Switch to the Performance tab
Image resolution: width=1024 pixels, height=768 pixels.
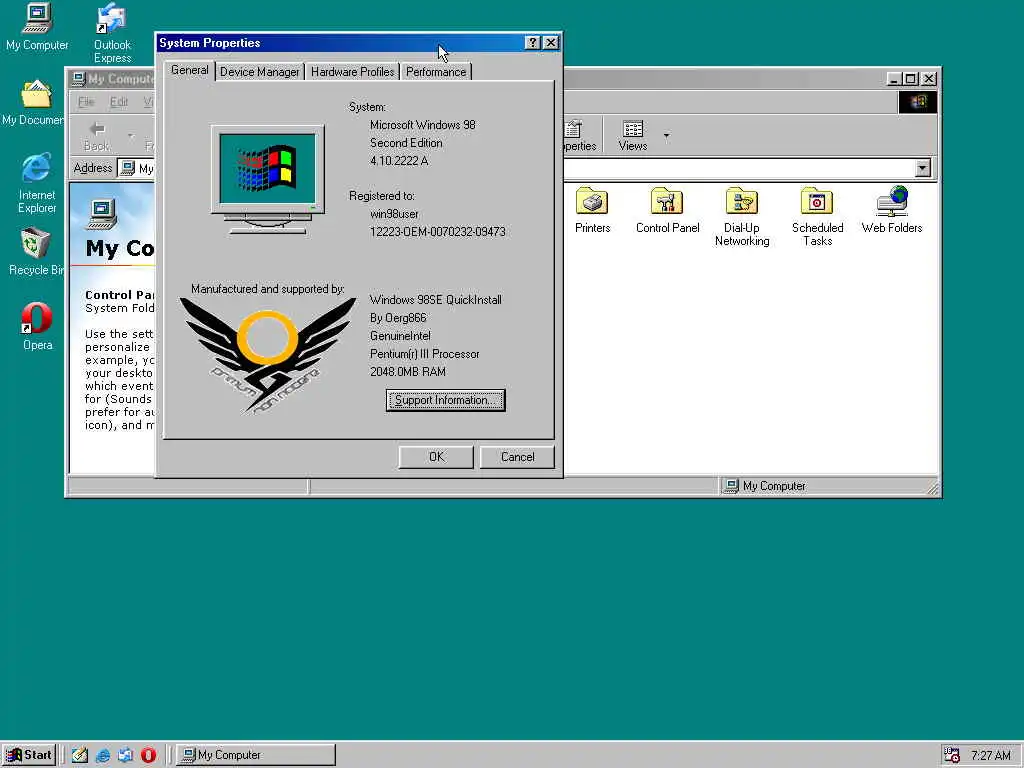436,72
